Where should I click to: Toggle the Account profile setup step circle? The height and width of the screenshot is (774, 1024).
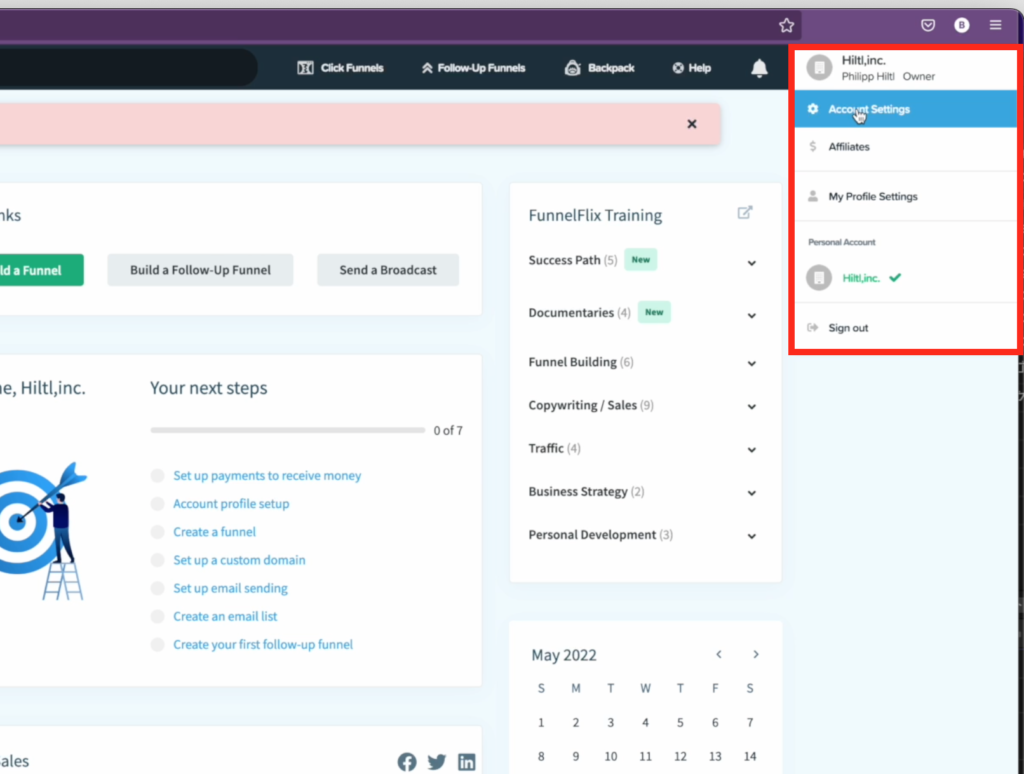(157, 504)
